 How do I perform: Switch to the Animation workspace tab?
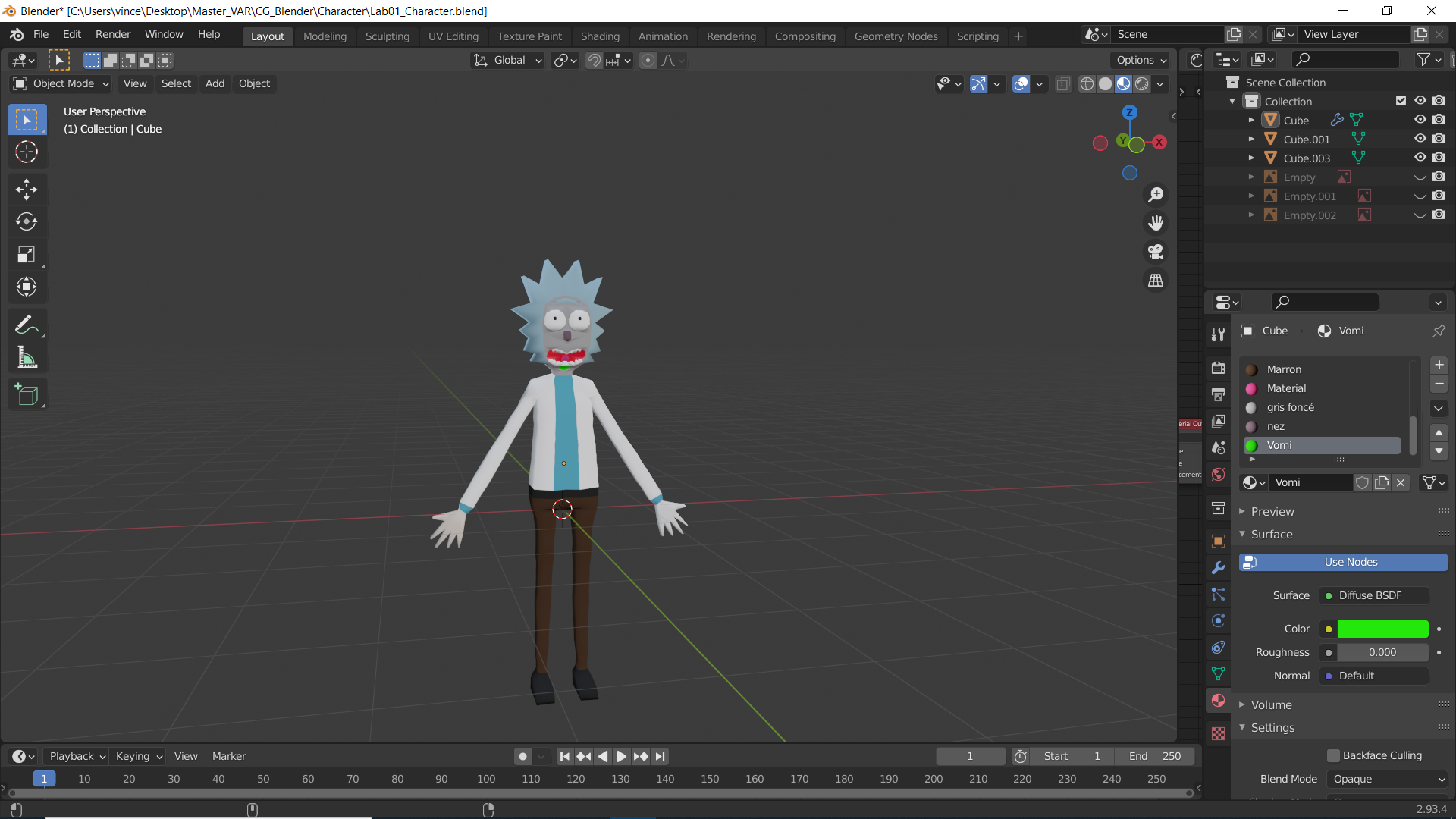[x=663, y=36]
